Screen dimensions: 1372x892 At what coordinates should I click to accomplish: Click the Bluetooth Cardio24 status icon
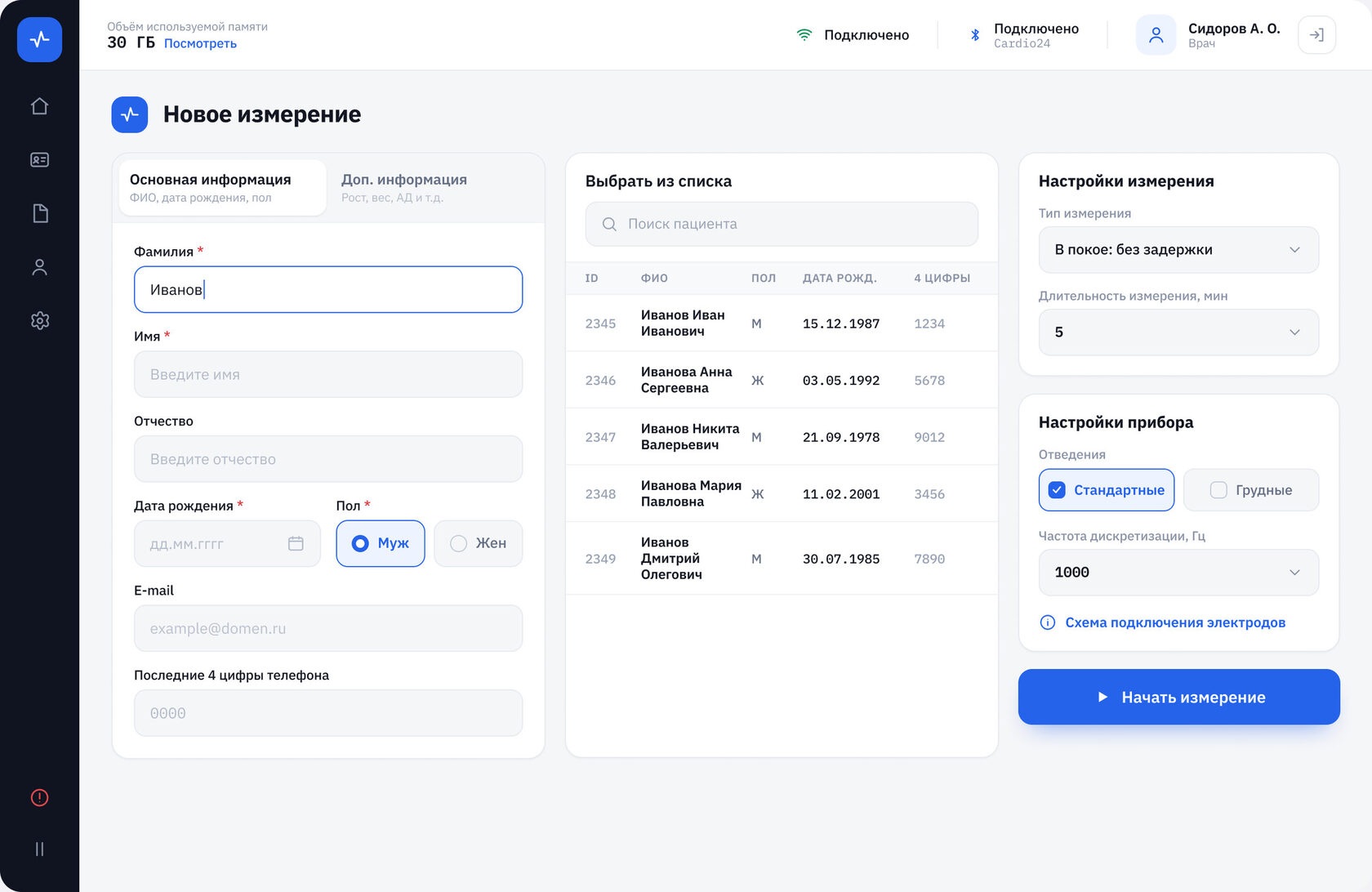tap(974, 35)
